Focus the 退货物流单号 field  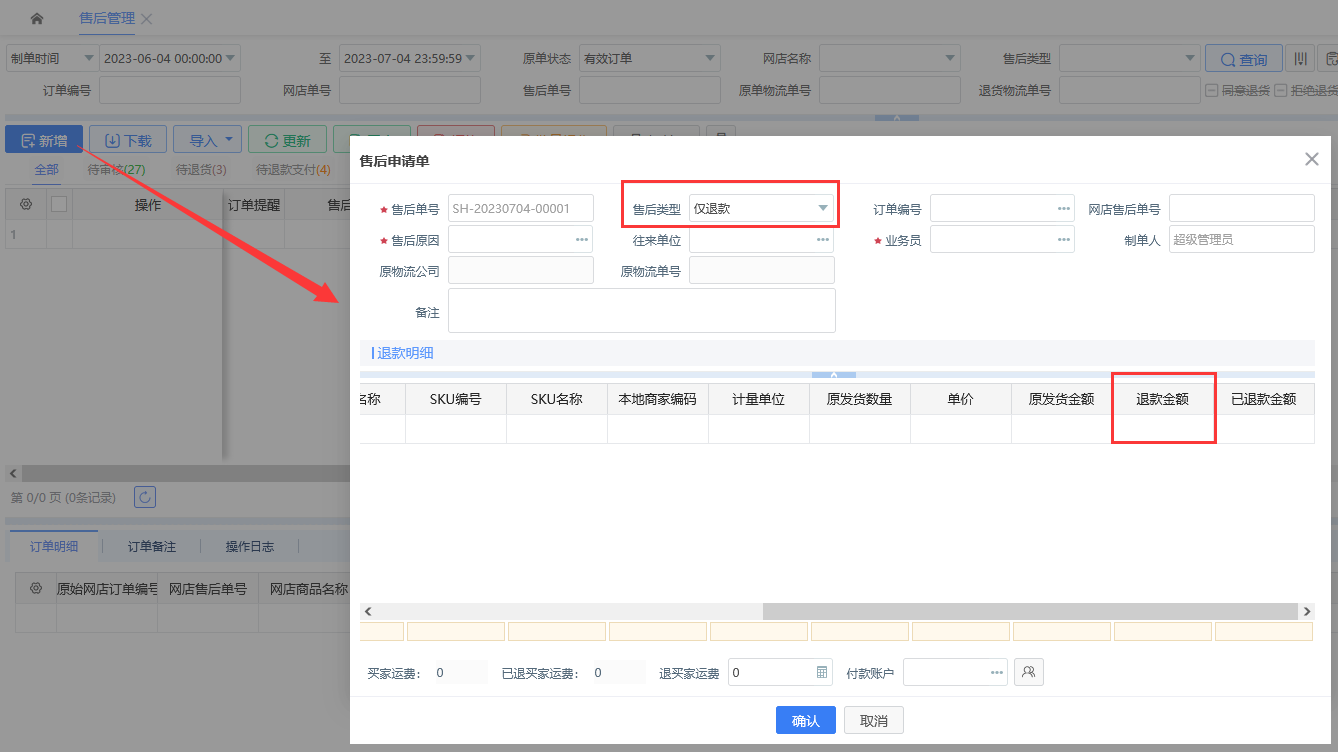(1130, 90)
